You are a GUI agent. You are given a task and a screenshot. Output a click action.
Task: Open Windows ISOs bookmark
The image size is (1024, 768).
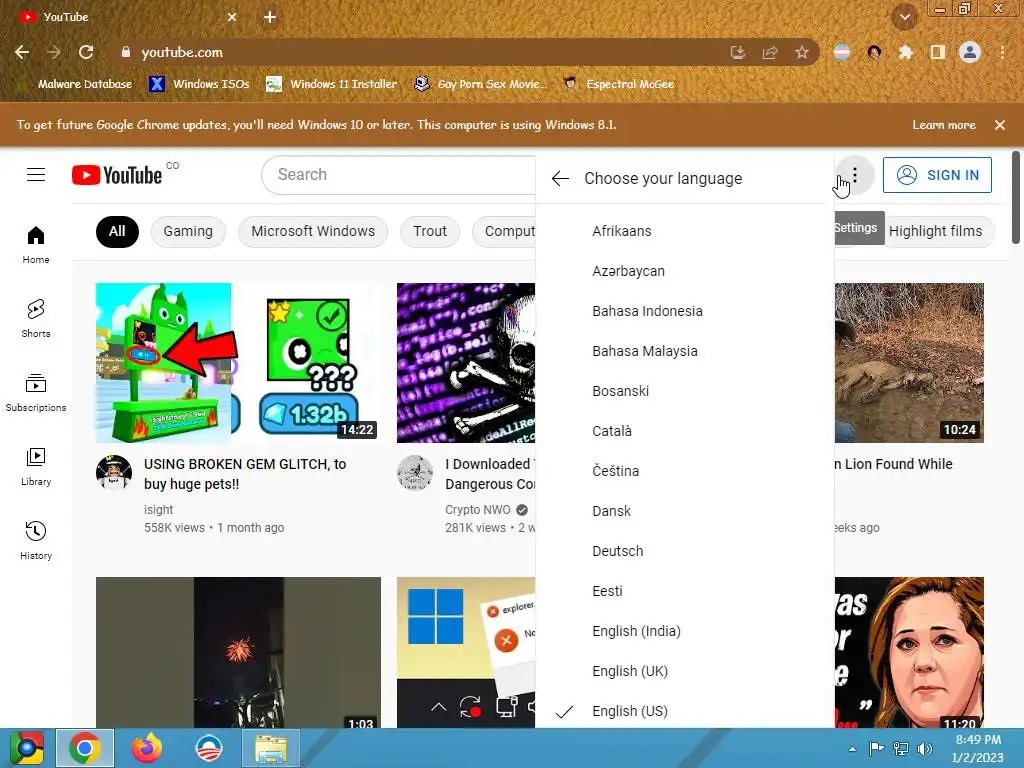click(200, 84)
